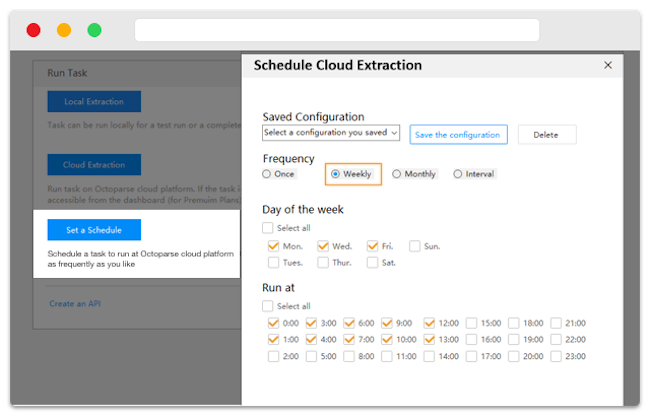Viewport: 650px width, 416px height.
Task: Close the Schedule Cloud Extraction dialog
Action: click(x=607, y=65)
